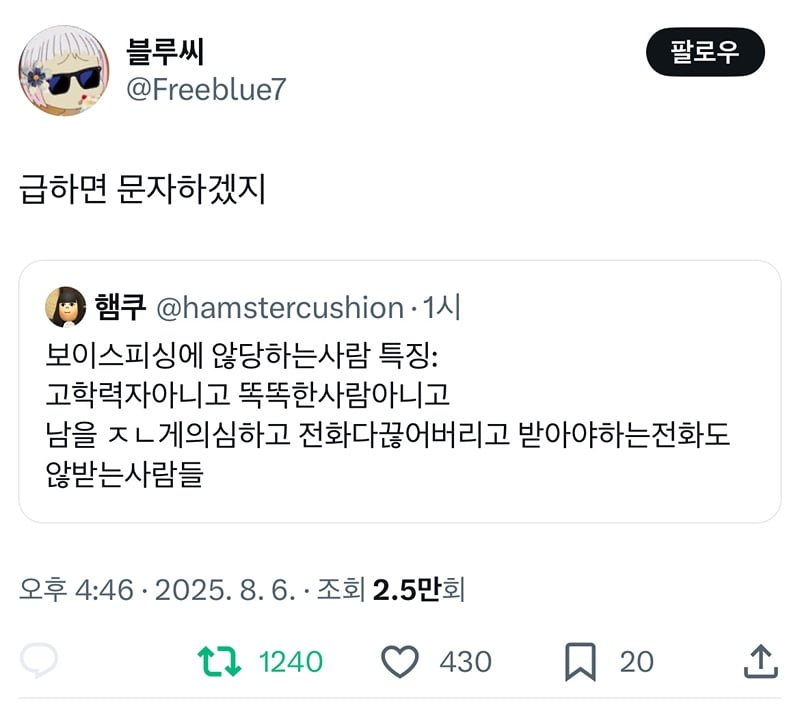Open the quoted tweet text about 보이스피싱
The width and height of the screenshot is (800, 710).
coord(390,414)
